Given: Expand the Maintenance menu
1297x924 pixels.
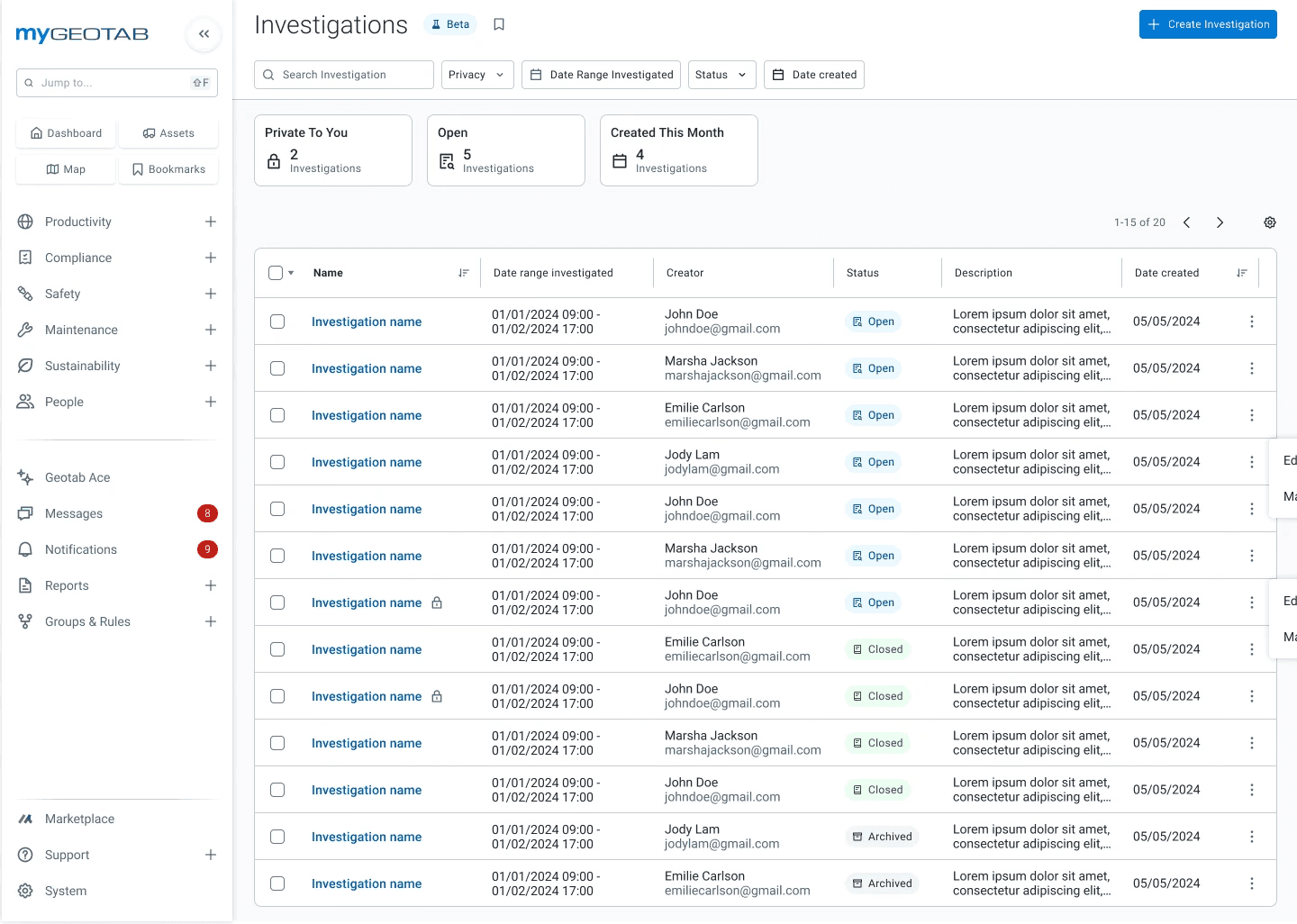Looking at the screenshot, I should (x=210, y=330).
